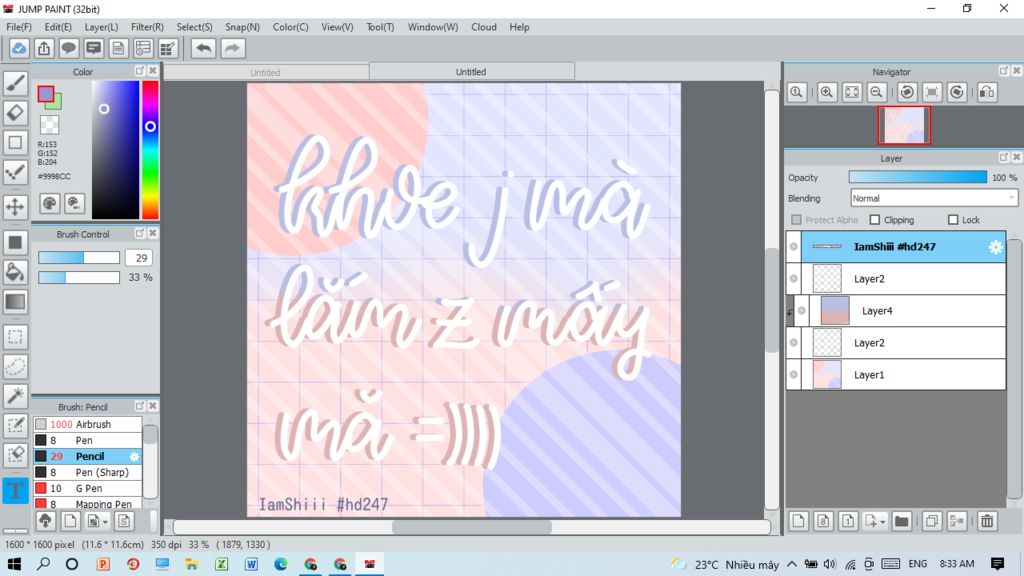
Task: Select the Gradient tool
Action: pyautogui.click(x=15, y=302)
